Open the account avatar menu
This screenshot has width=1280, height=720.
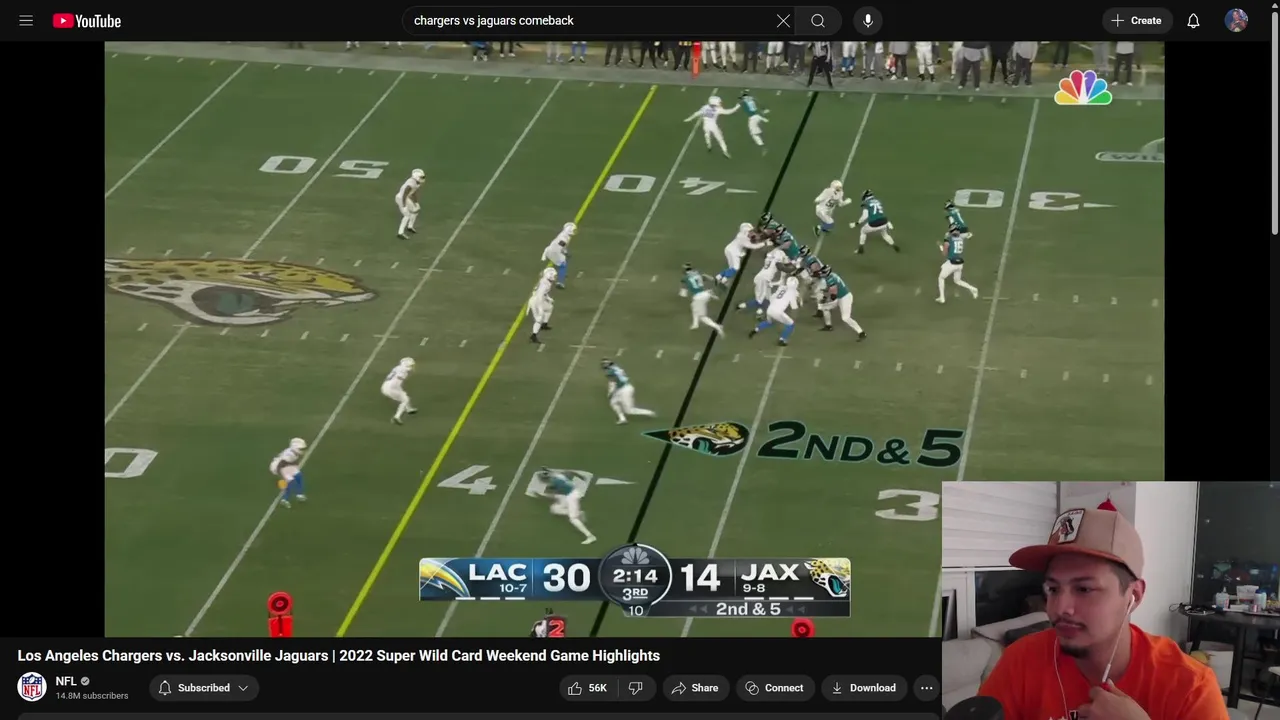[x=1236, y=20]
